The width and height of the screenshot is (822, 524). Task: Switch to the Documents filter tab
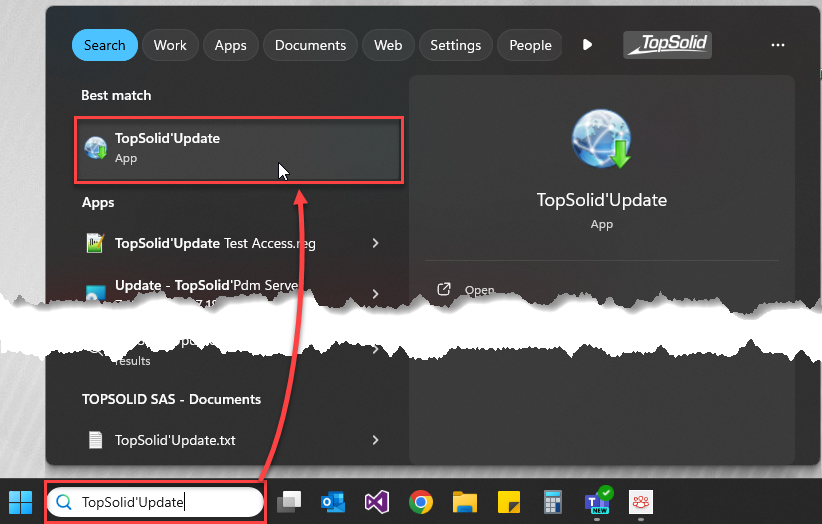[x=310, y=45]
